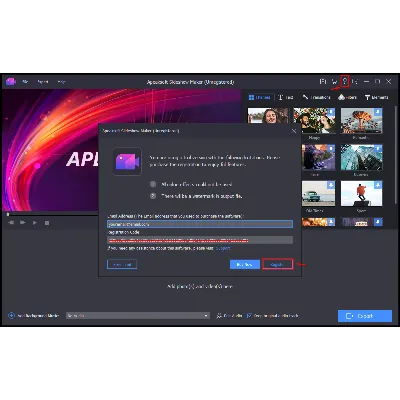
Task: Select the Old Times car theme thumbnail
Action: 318,194
